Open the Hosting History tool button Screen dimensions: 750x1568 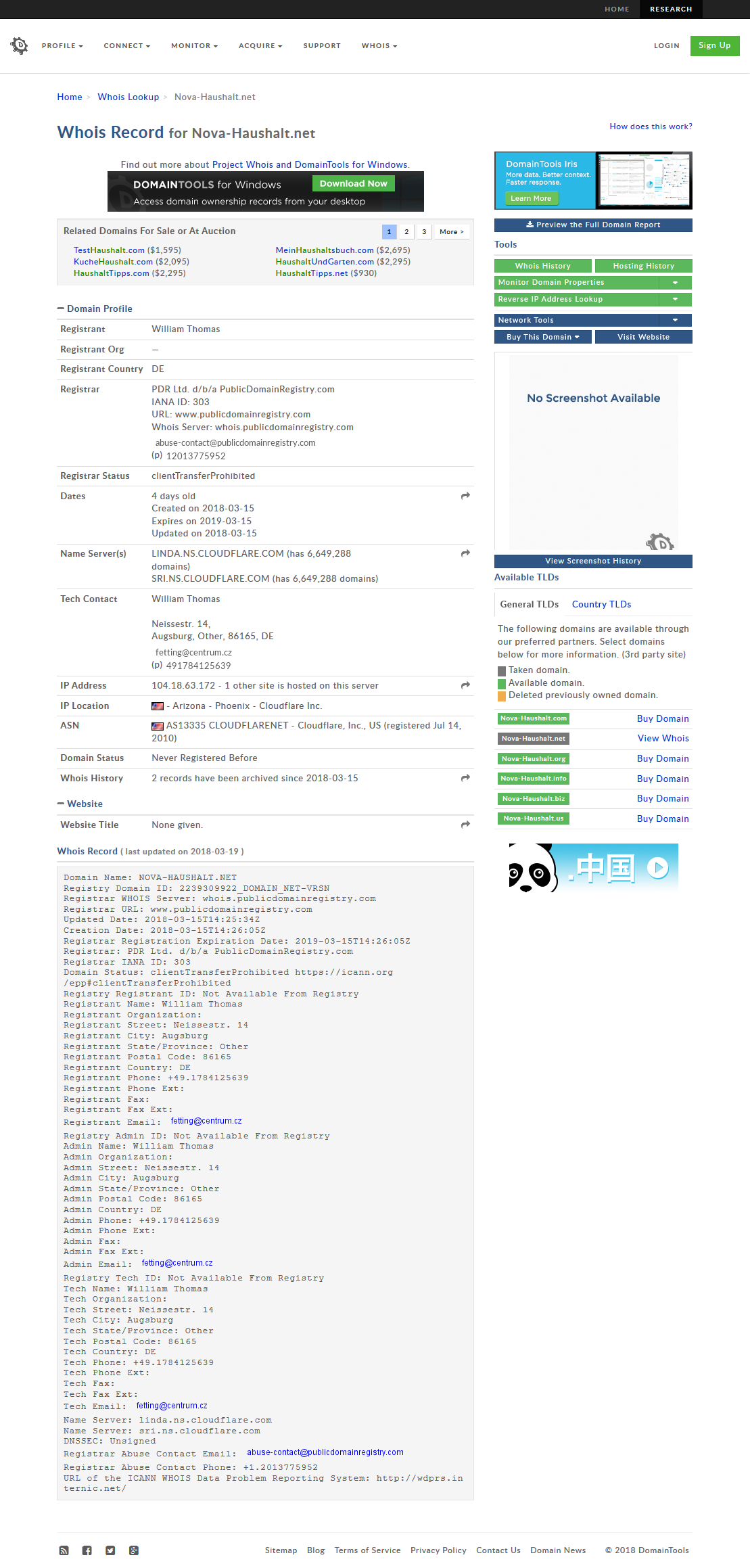[644, 266]
